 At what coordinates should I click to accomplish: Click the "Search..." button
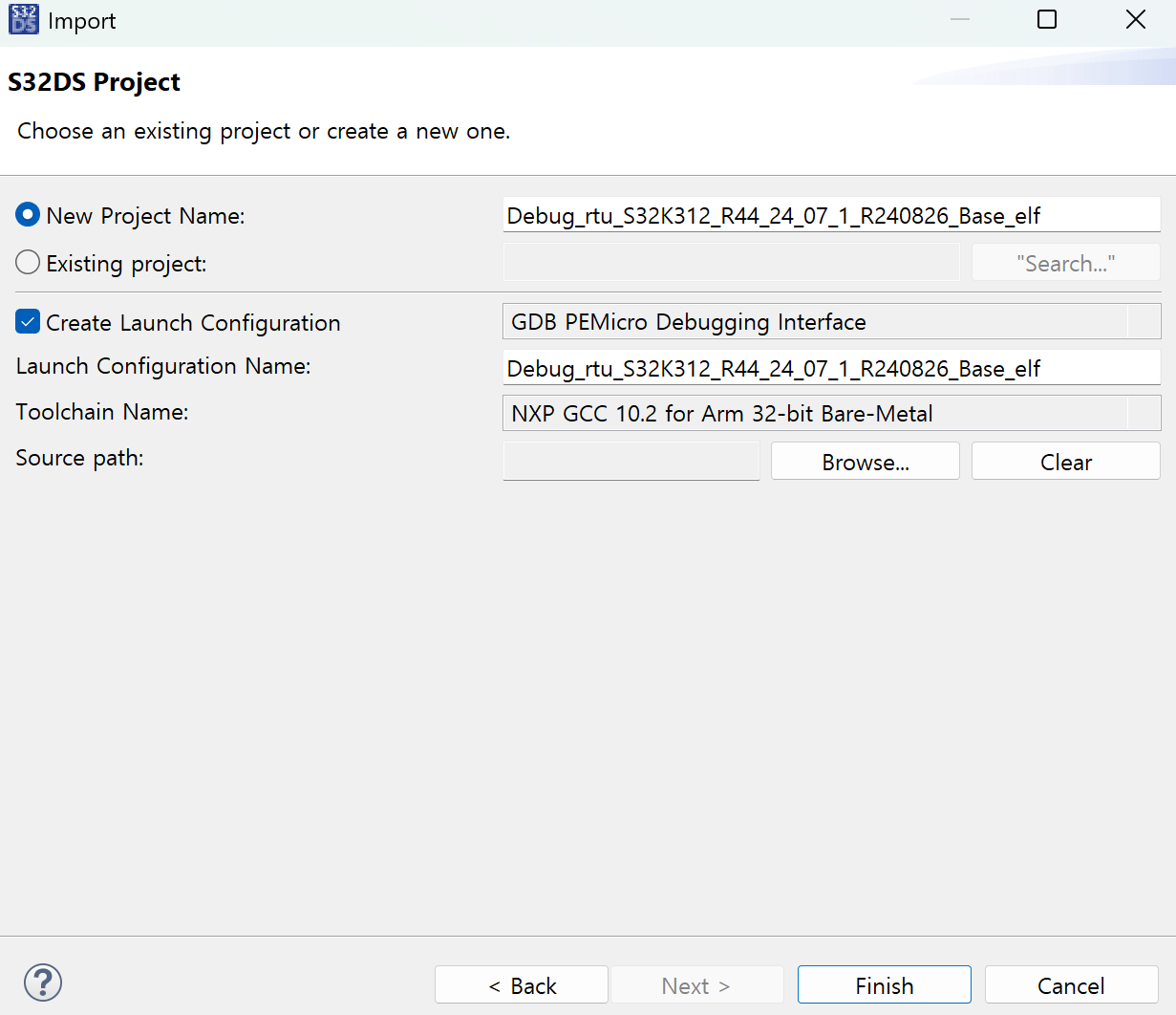point(1066,263)
